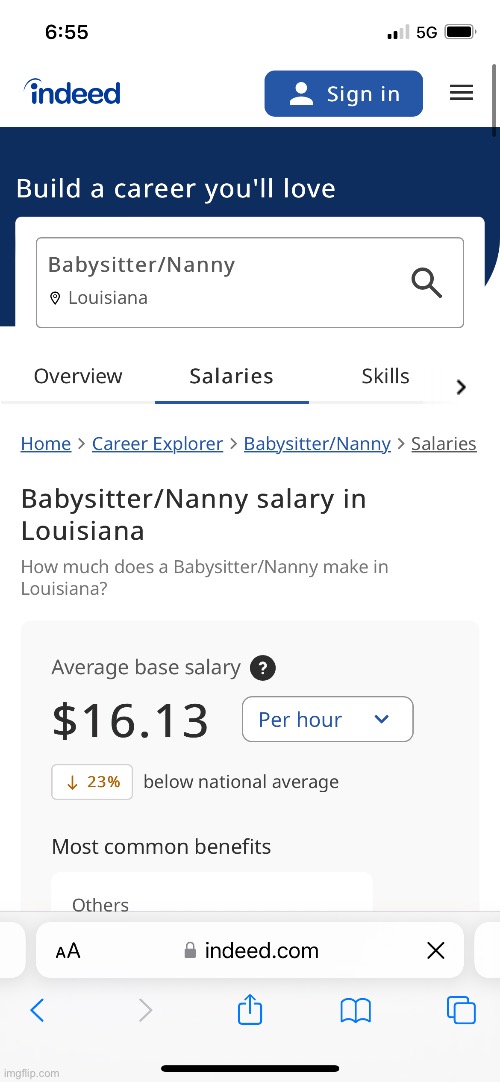Tap the Safari share icon
Screen dimensions: 500x1082
pyautogui.click(x=250, y=1010)
